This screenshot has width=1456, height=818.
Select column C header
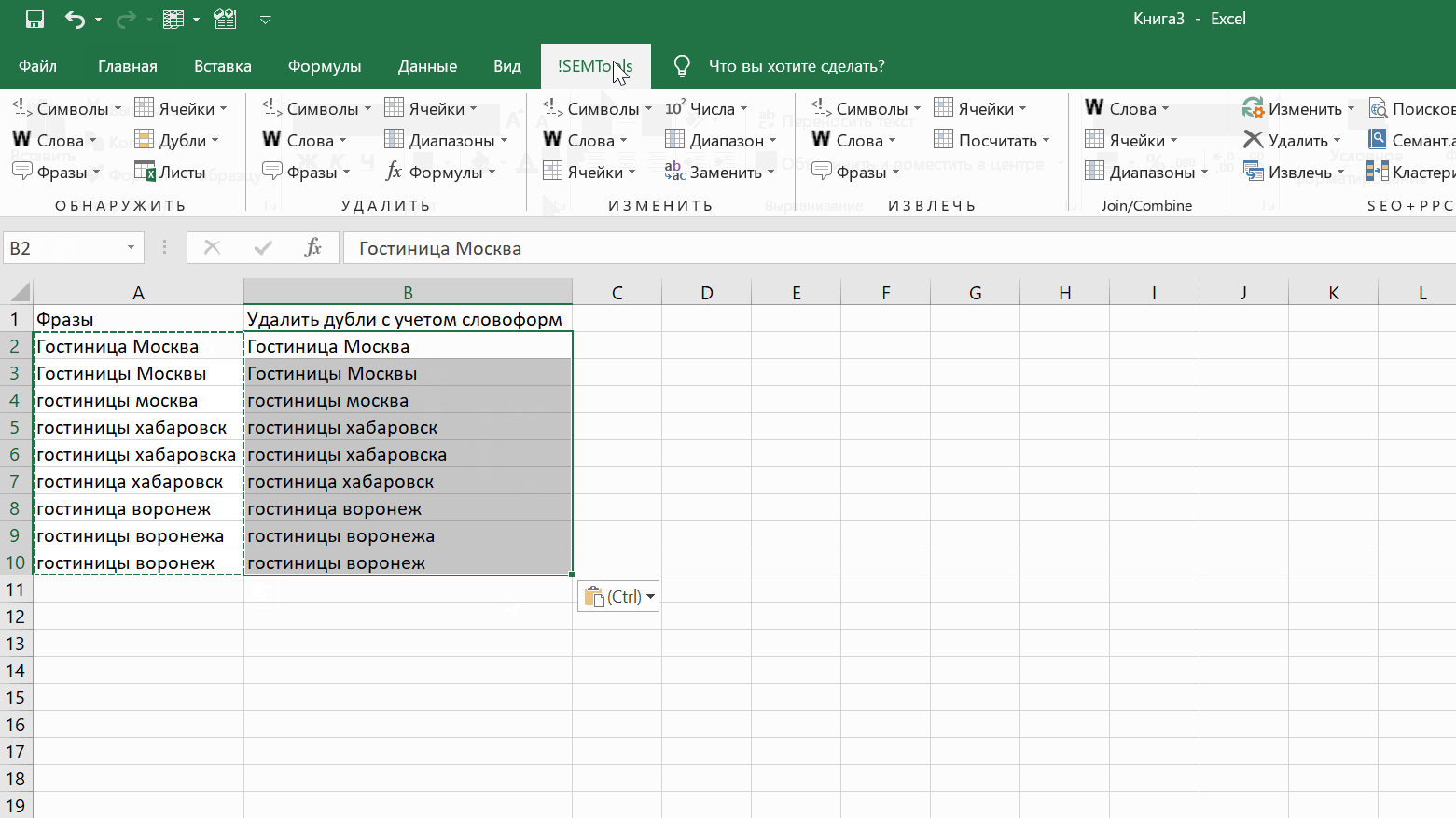(617, 293)
